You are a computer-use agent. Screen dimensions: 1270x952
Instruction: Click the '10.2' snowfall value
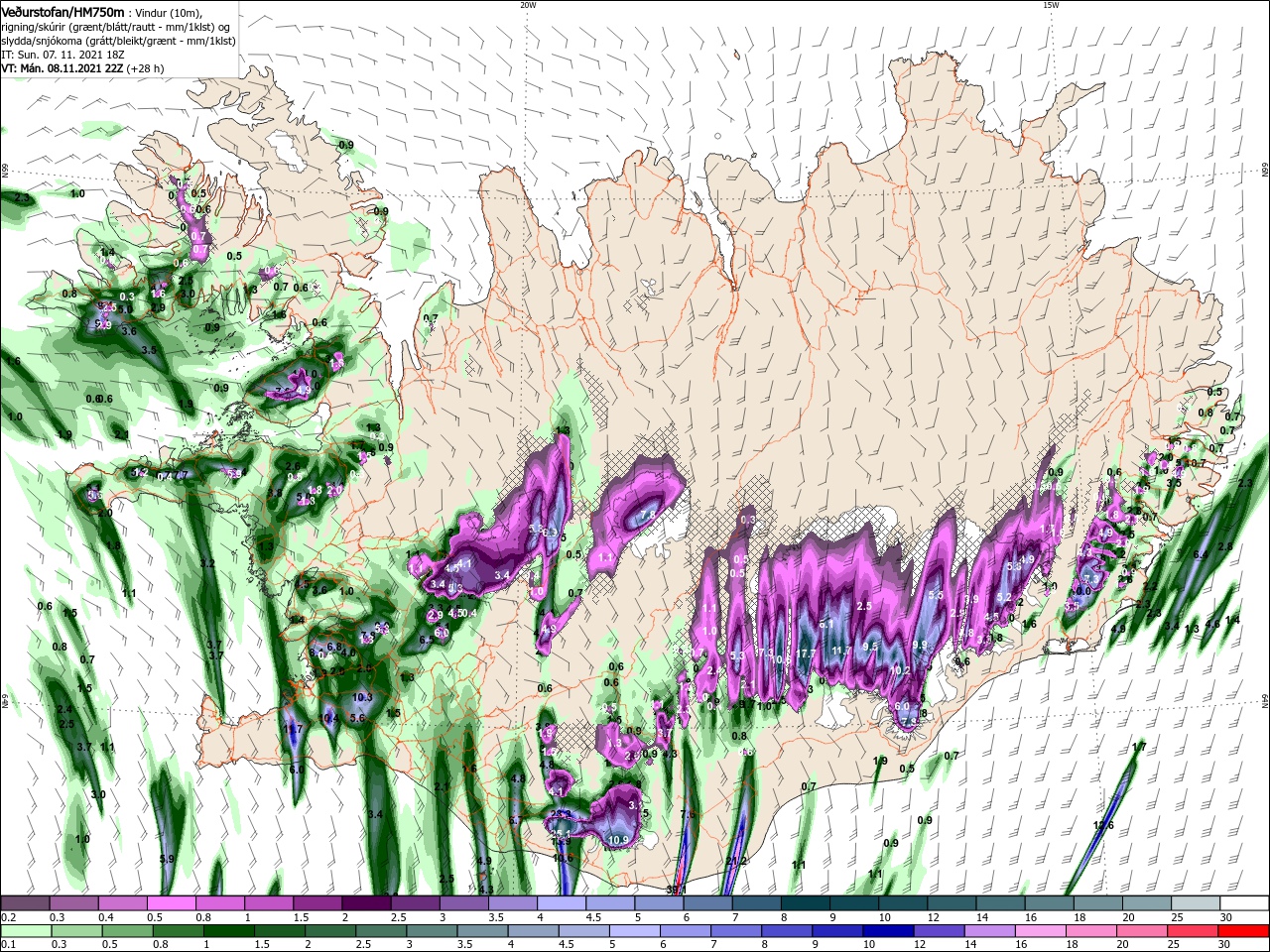click(x=900, y=670)
